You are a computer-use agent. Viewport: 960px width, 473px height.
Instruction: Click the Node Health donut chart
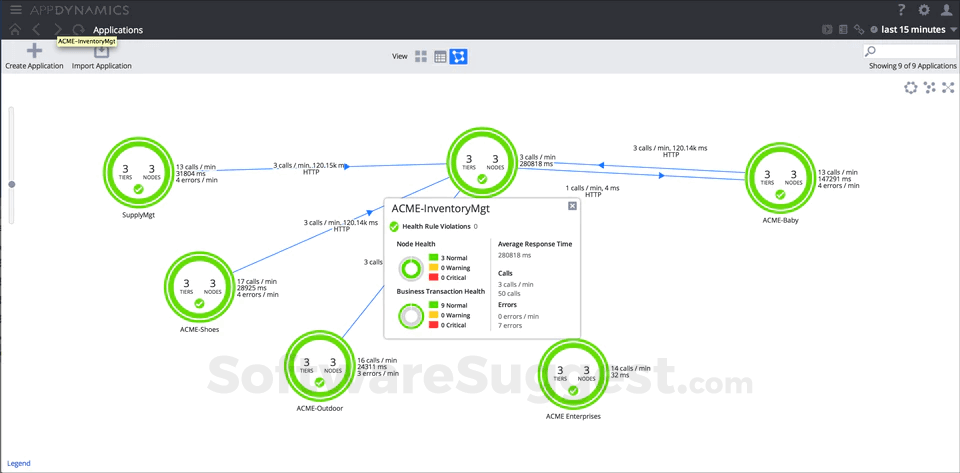pos(410,268)
